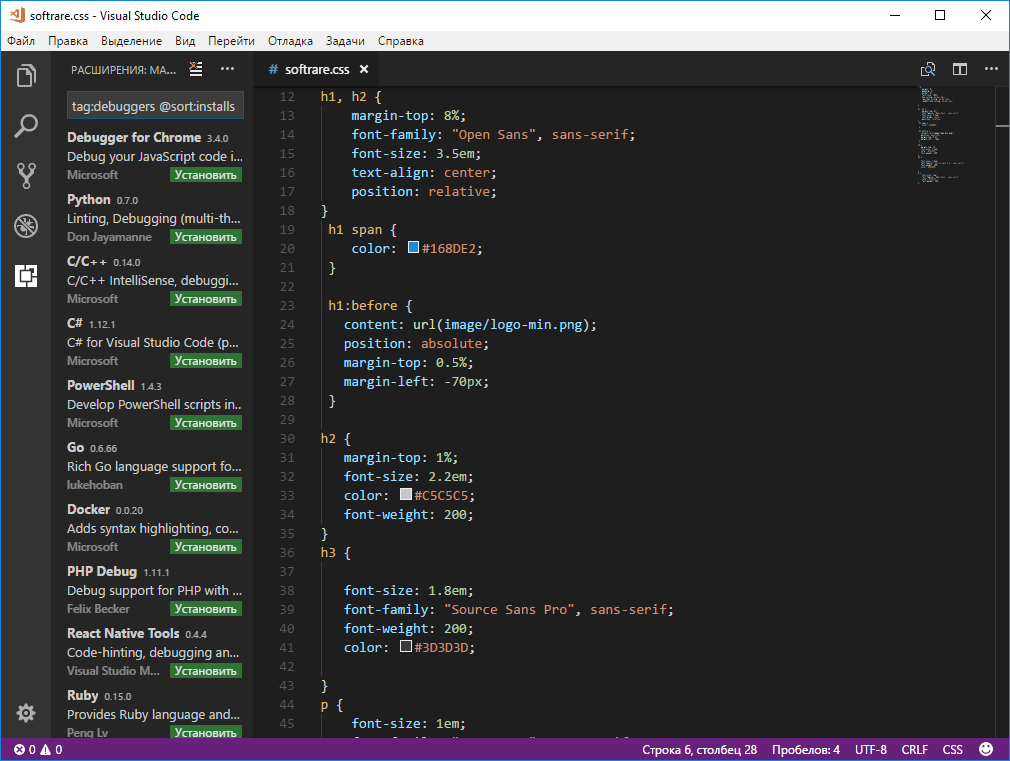1010x761 pixels.
Task: Open the React Native Tools title
Action: coord(123,633)
